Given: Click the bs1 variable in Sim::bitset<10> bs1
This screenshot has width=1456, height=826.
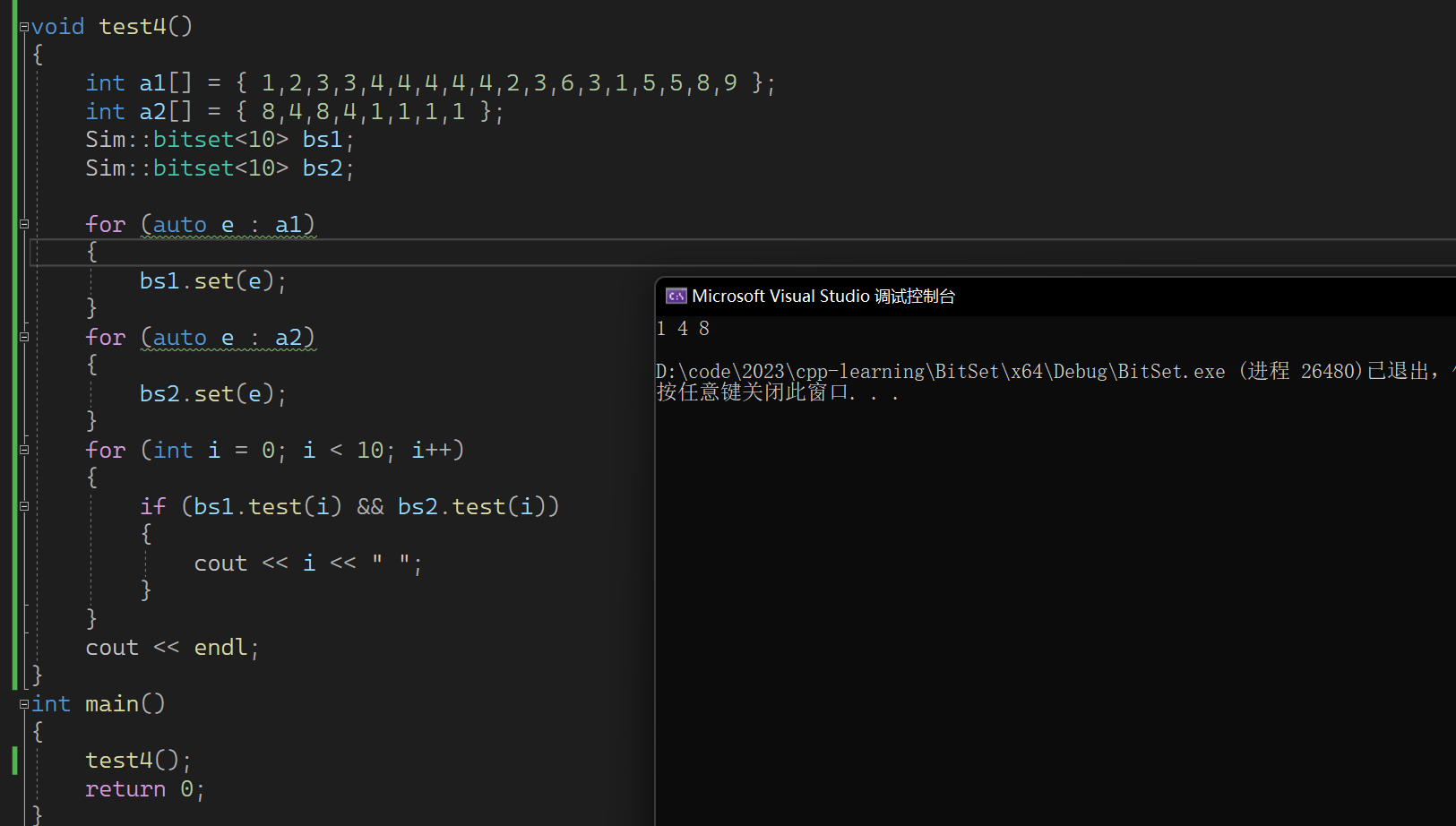Looking at the screenshot, I should click(x=323, y=140).
